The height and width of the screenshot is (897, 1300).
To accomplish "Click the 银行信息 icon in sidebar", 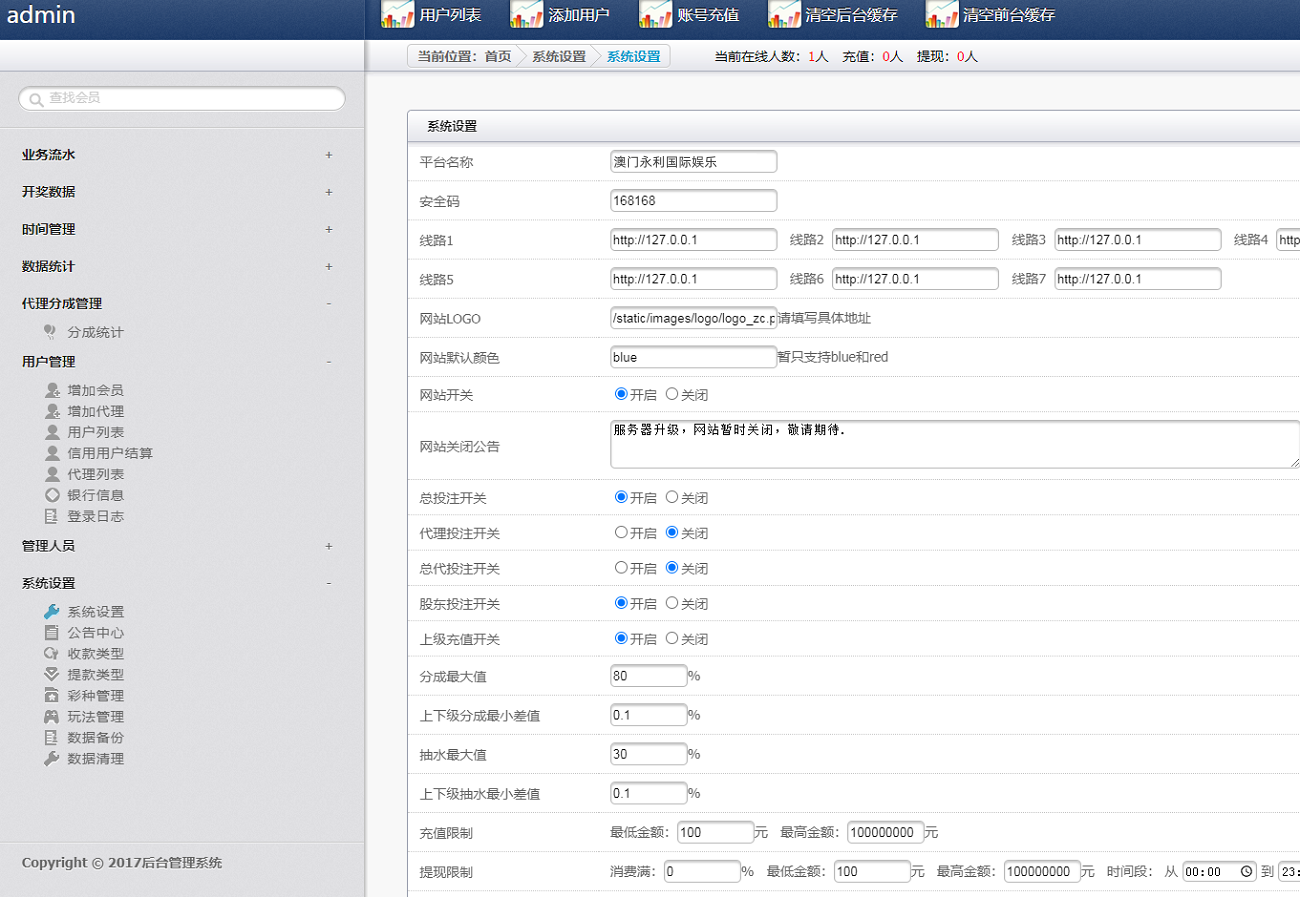I will (x=52, y=495).
